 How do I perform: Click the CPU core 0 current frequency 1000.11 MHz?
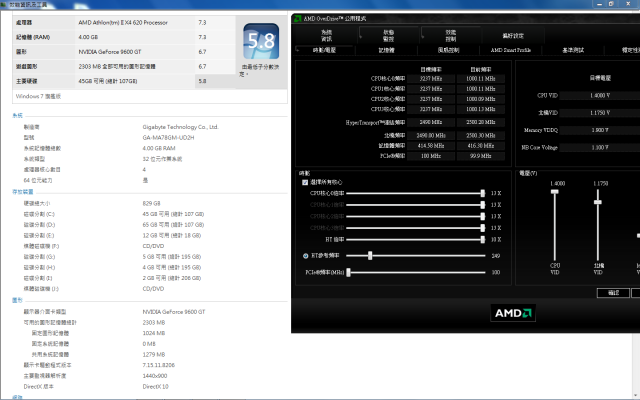coord(481,79)
